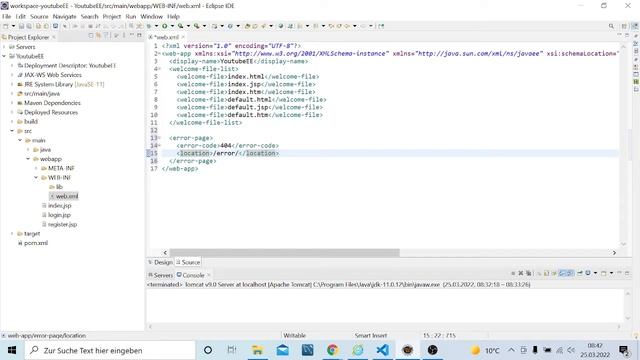Expand the Maven Dependencies node

pos(12,103)
